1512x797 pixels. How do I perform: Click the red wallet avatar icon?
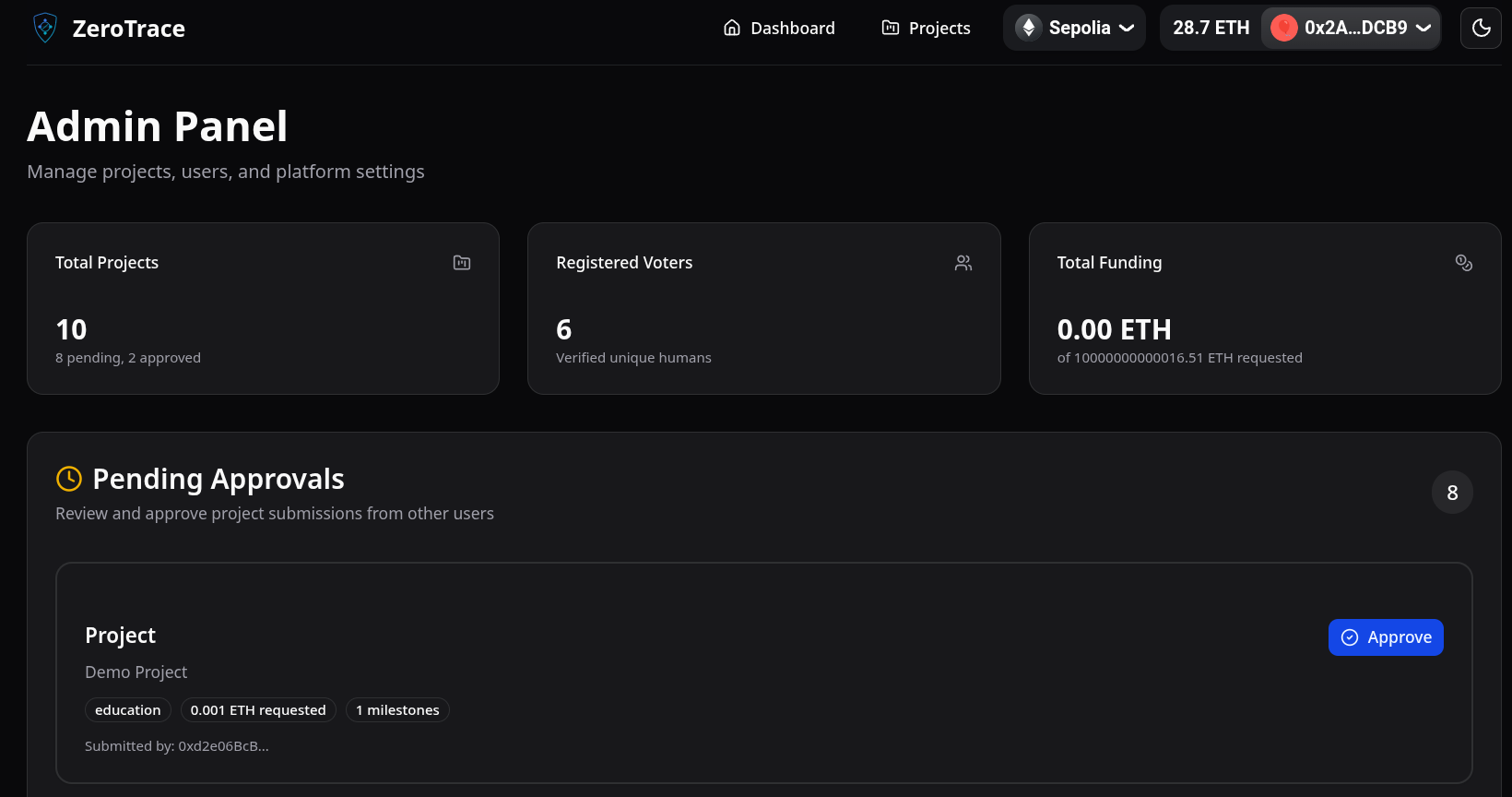coord(1283,28)
